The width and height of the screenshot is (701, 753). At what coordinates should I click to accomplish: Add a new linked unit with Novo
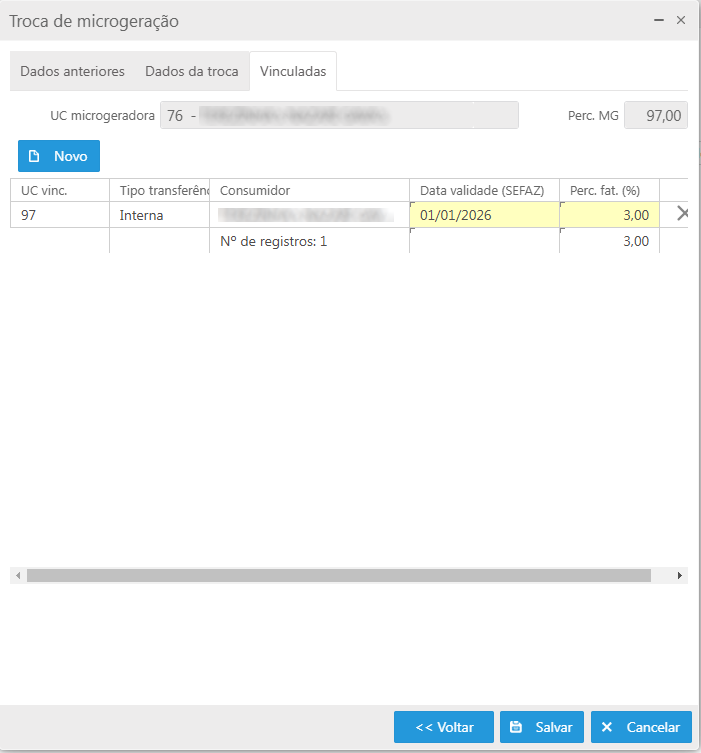pos(59,156)
